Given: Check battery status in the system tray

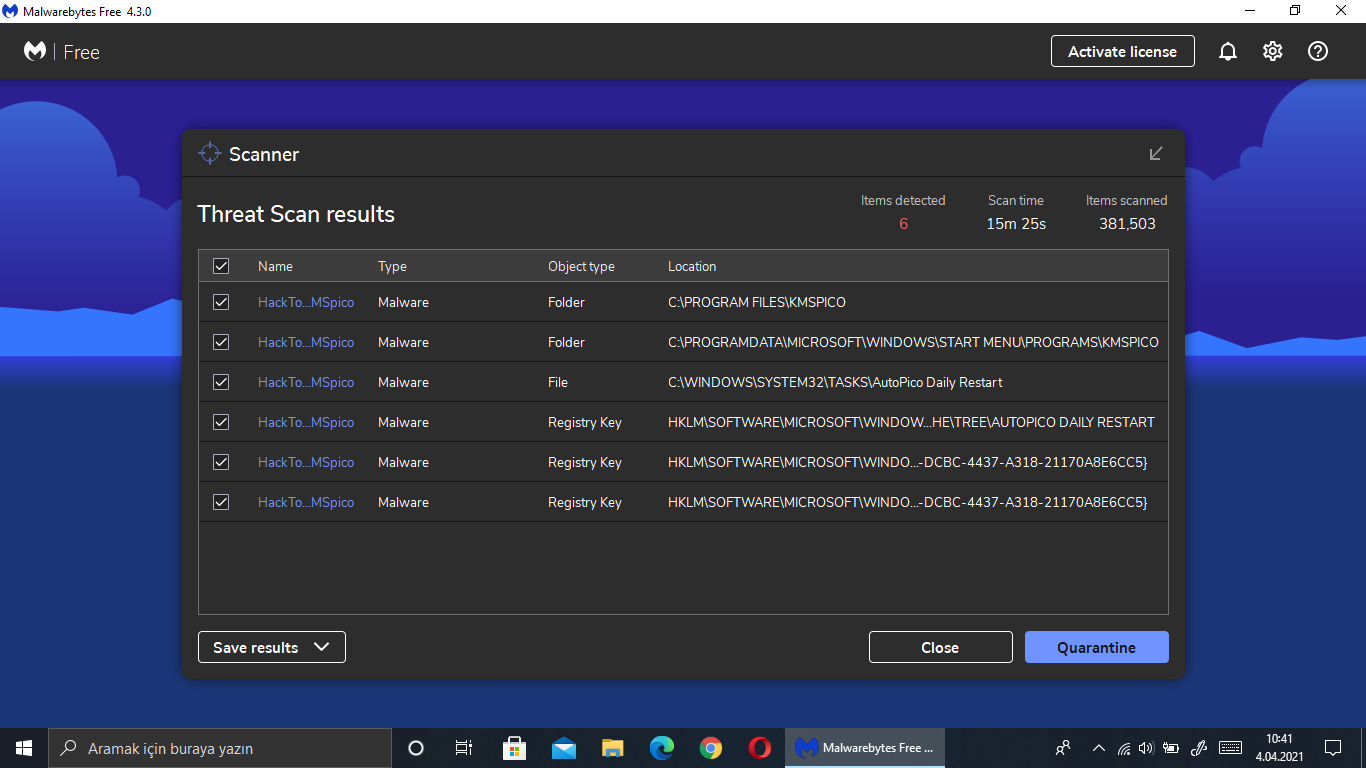Looking at the screenshot, I should [x=1171, y=748].
